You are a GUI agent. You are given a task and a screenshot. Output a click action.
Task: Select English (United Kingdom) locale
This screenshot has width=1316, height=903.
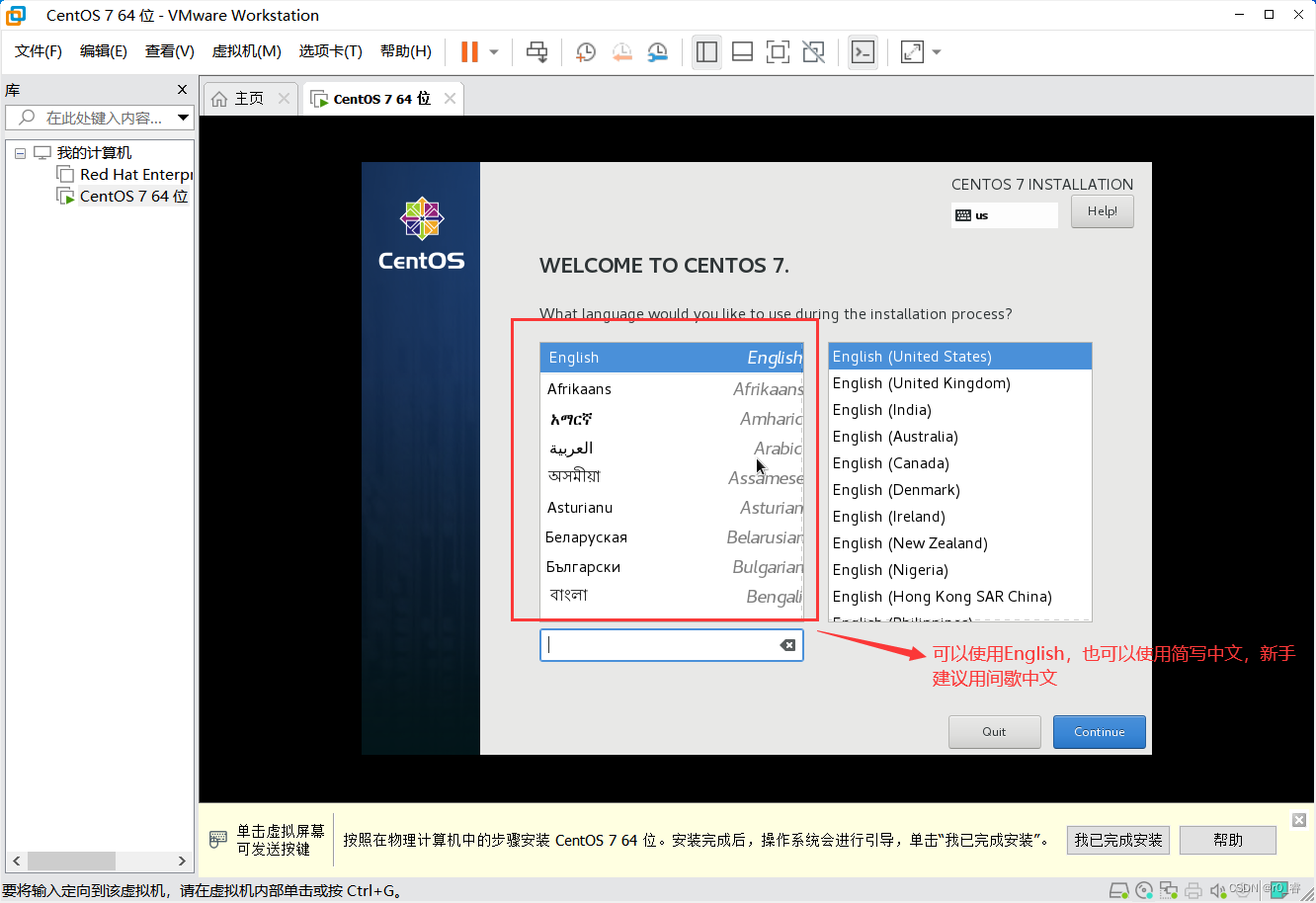click(960, 383)
